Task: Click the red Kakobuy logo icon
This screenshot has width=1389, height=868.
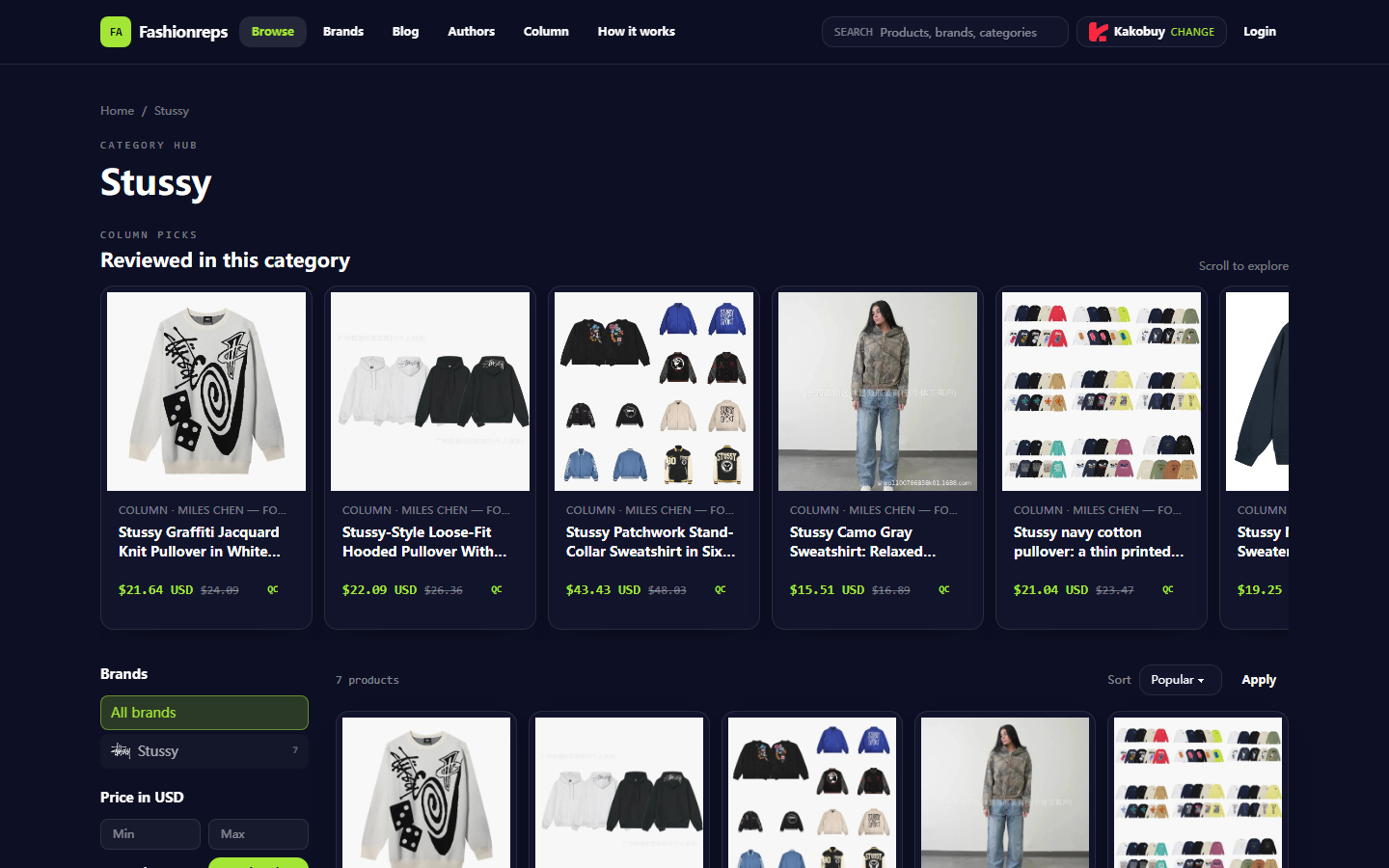Action: tap(1098, 32)
